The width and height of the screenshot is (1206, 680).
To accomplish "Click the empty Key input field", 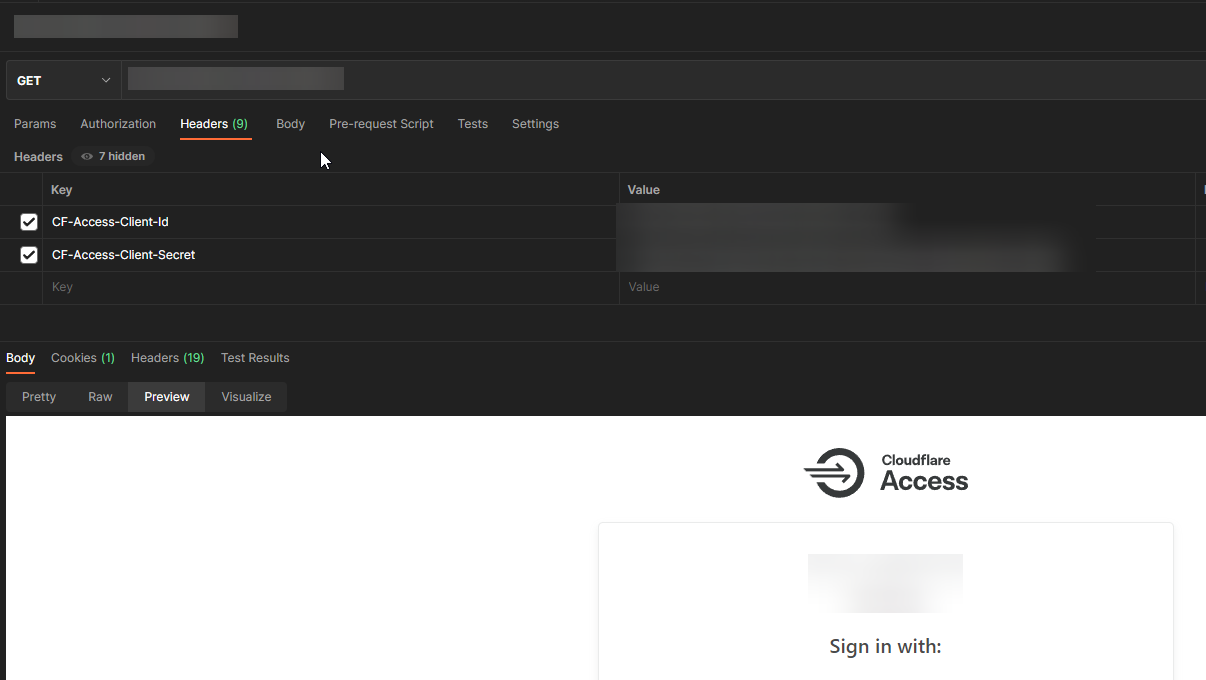I will tap(330, 287).
